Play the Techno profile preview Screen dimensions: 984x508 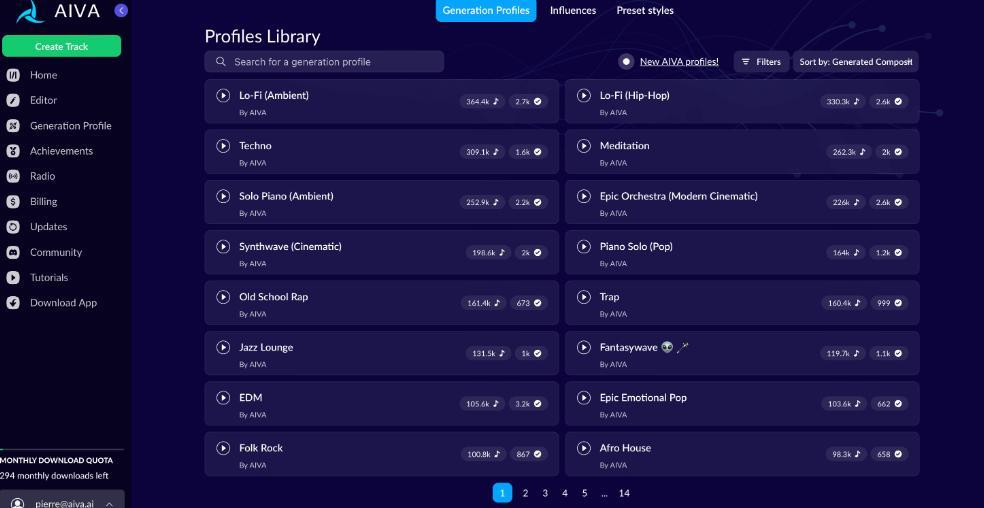(223, 146)
